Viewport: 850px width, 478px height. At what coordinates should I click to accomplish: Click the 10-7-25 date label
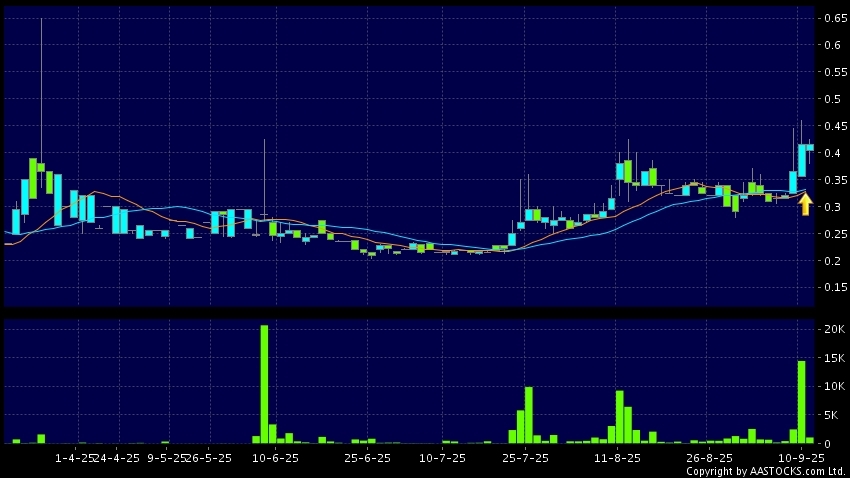442,458
